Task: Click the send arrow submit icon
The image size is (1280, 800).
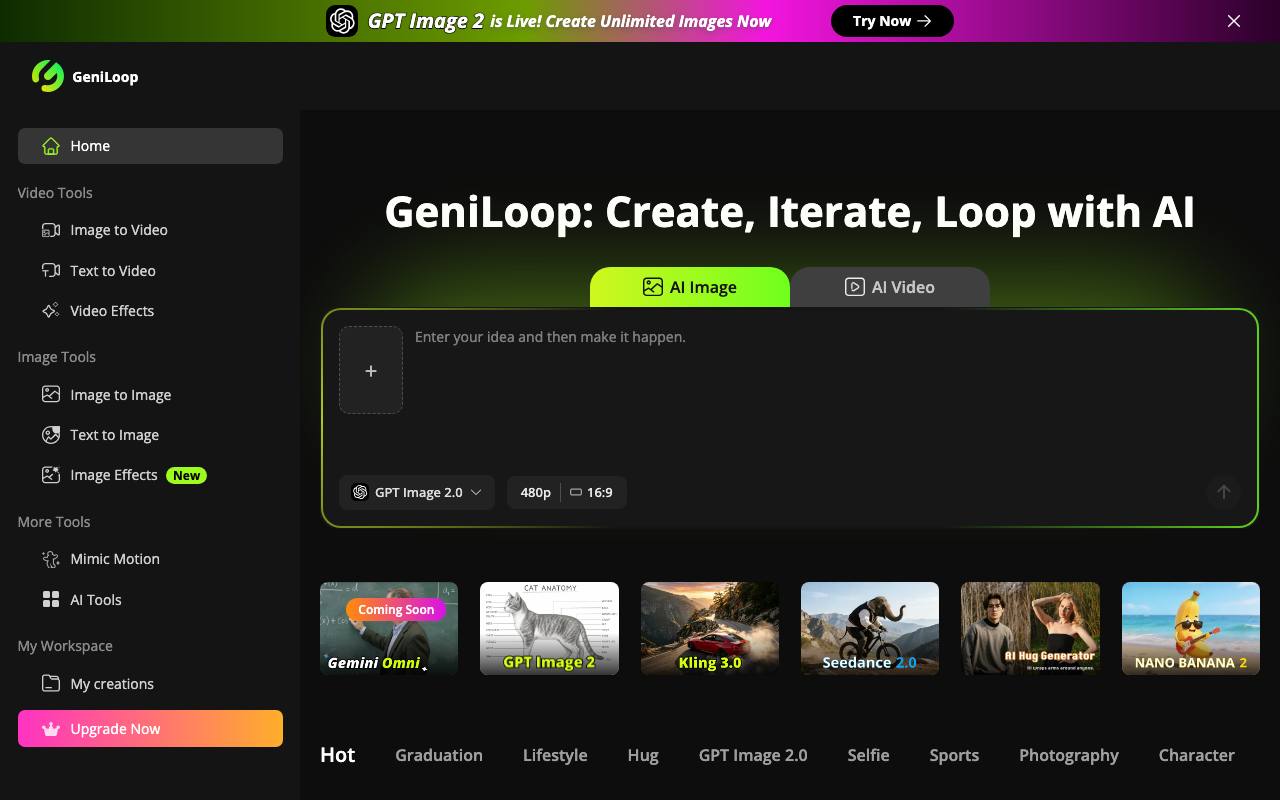Action: [x=1223, y=492]
